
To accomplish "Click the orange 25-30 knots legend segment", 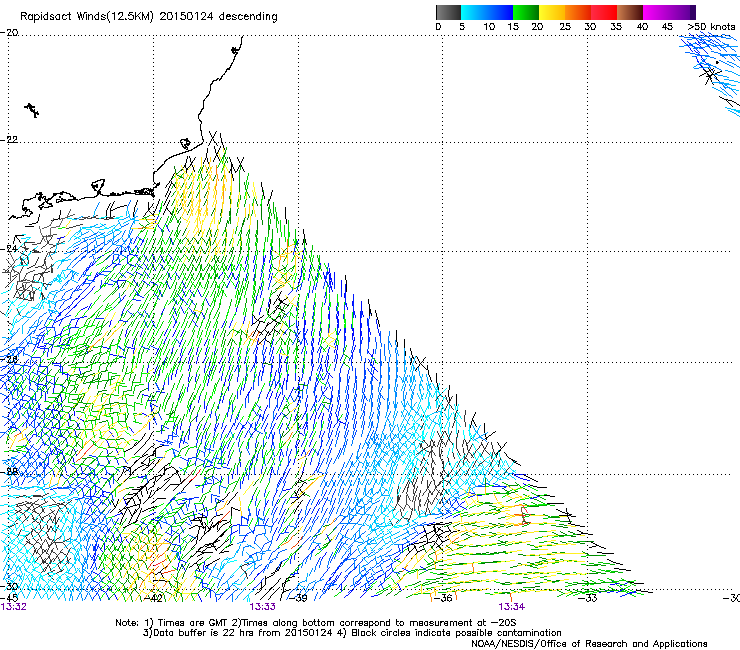I will point(578,12).
